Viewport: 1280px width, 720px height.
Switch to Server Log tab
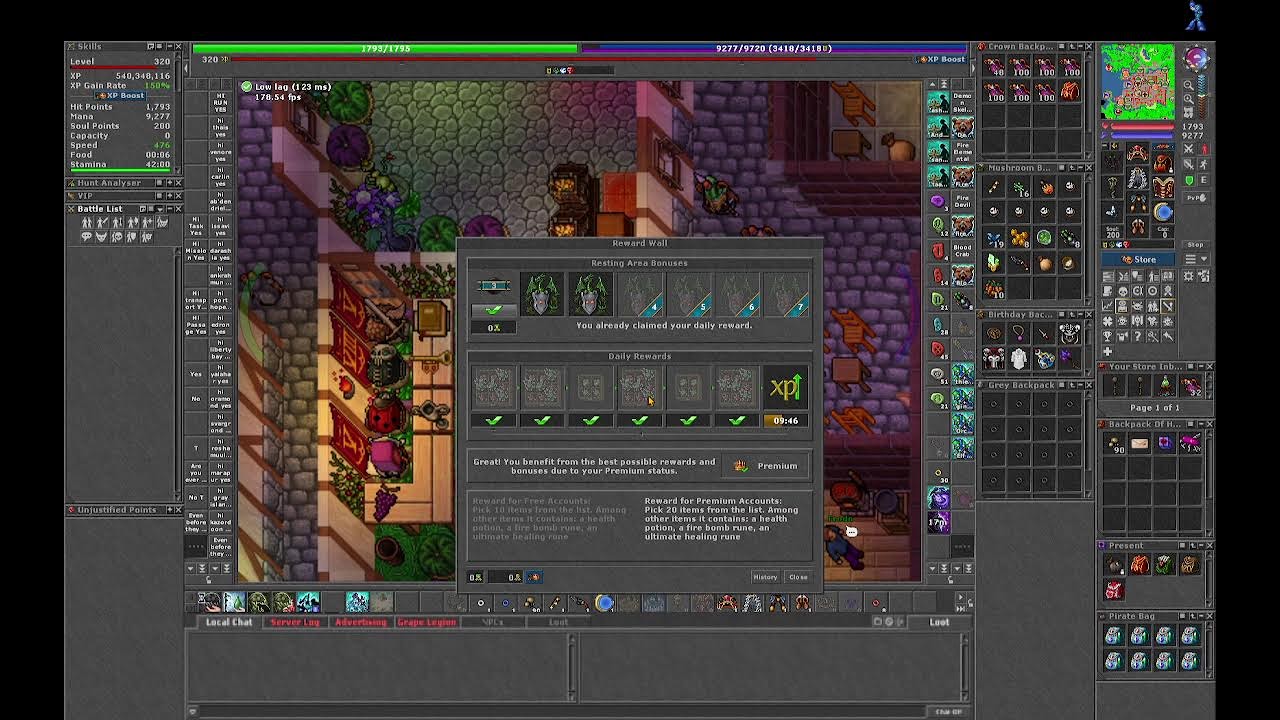click(x=294, y=622)
